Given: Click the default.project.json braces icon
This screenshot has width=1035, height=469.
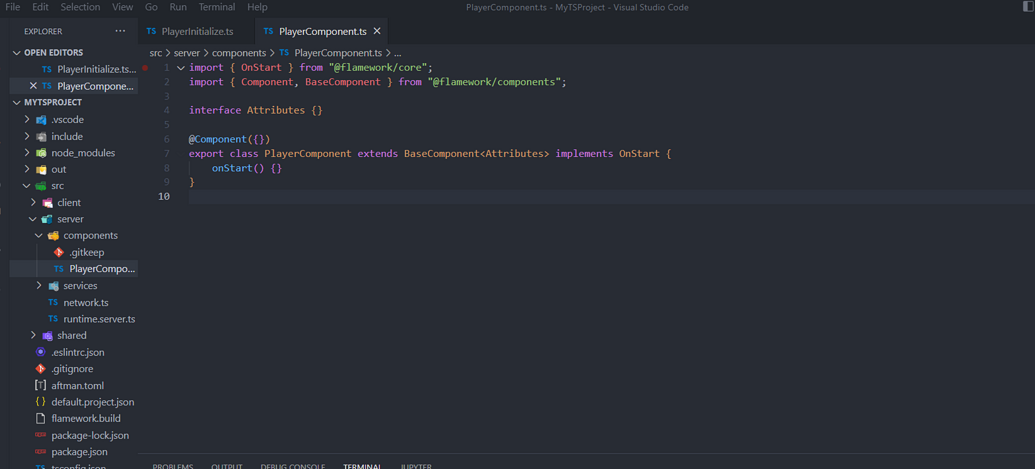Looking at the screenshot, I should tap(40, 402).
